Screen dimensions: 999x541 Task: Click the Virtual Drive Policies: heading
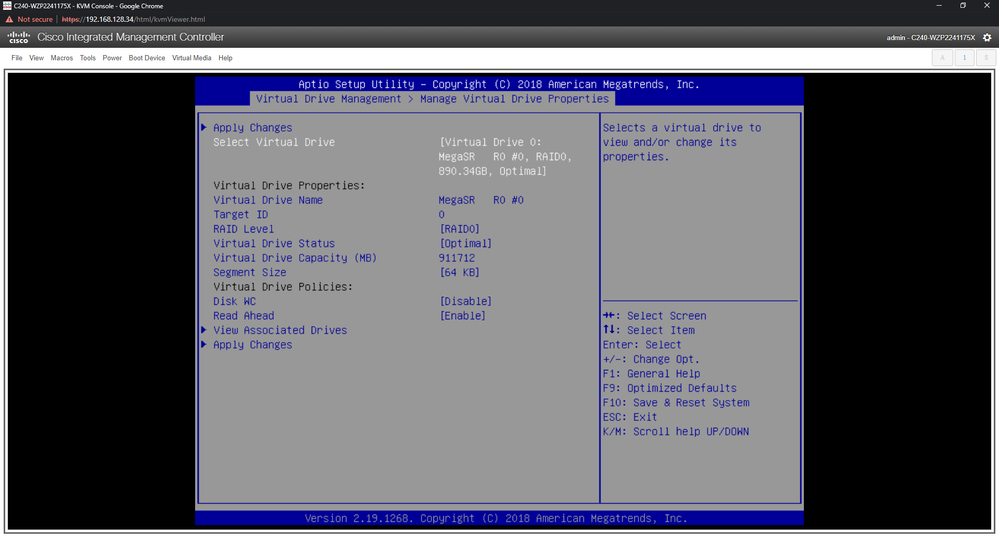[x=283, y=287]
